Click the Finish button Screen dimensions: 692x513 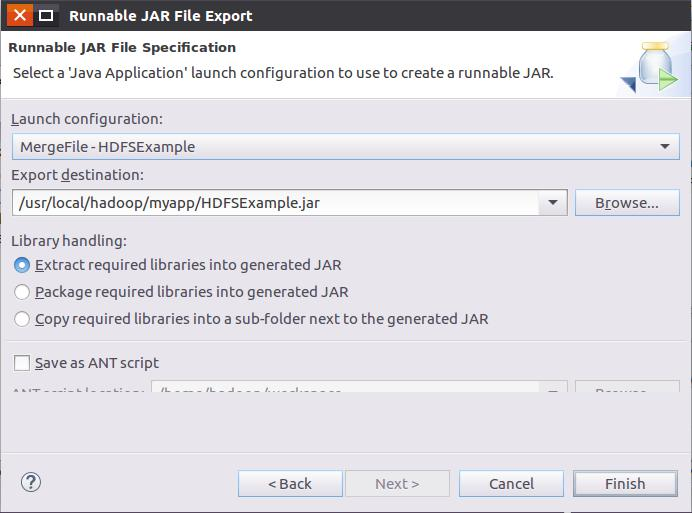click(625, 484)
